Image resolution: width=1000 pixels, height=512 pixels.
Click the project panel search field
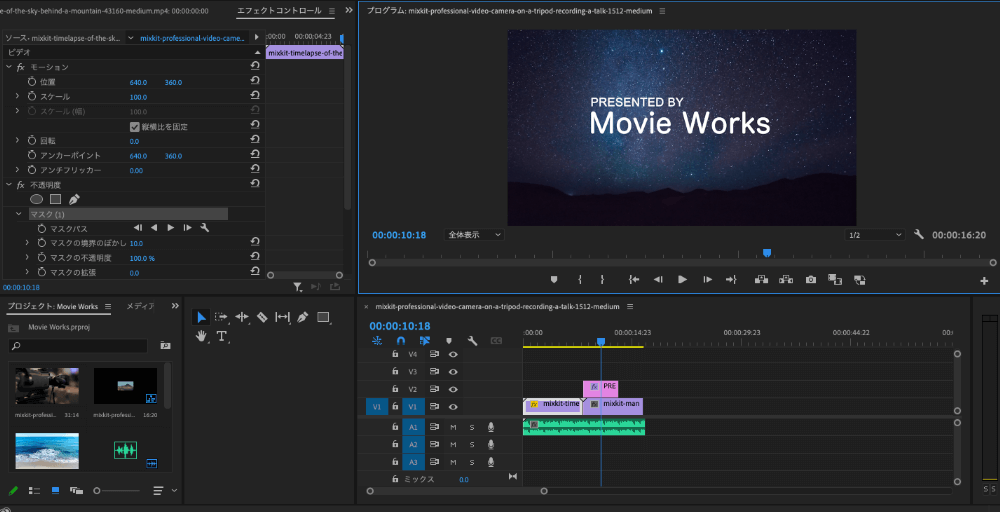coord(78,346)
